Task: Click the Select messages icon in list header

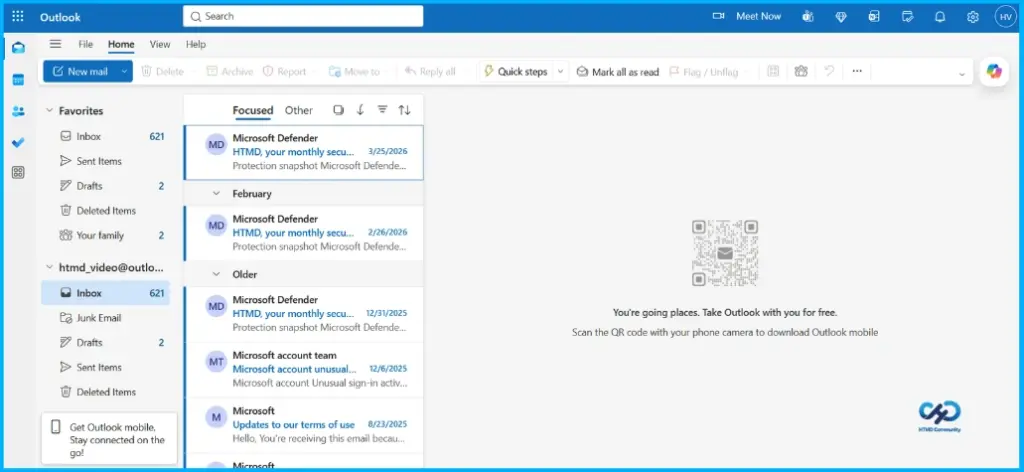Action: click(338, 110)
